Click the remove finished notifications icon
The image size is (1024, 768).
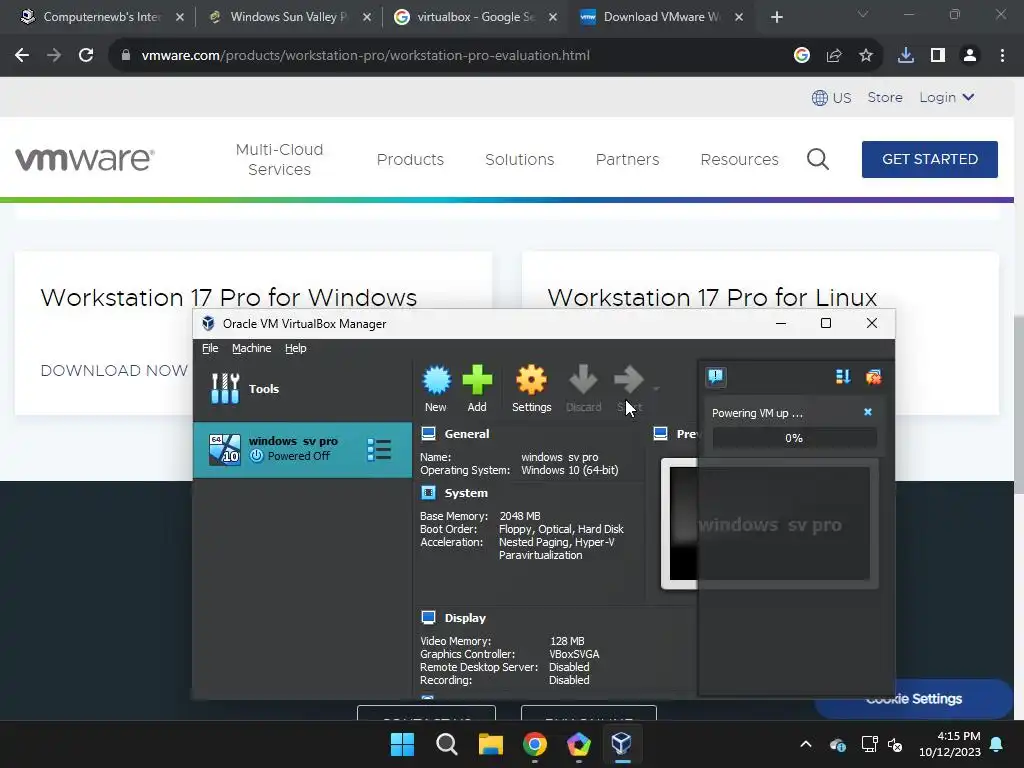click(873, 377)
